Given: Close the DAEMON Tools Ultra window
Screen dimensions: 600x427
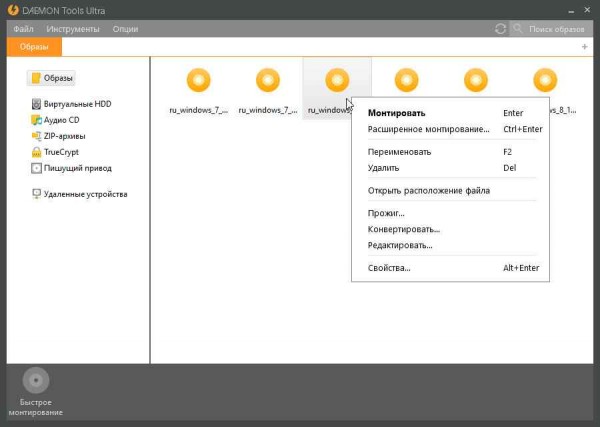Looking at the screenshot, I should pyautogui.click(x=587, y=10).
